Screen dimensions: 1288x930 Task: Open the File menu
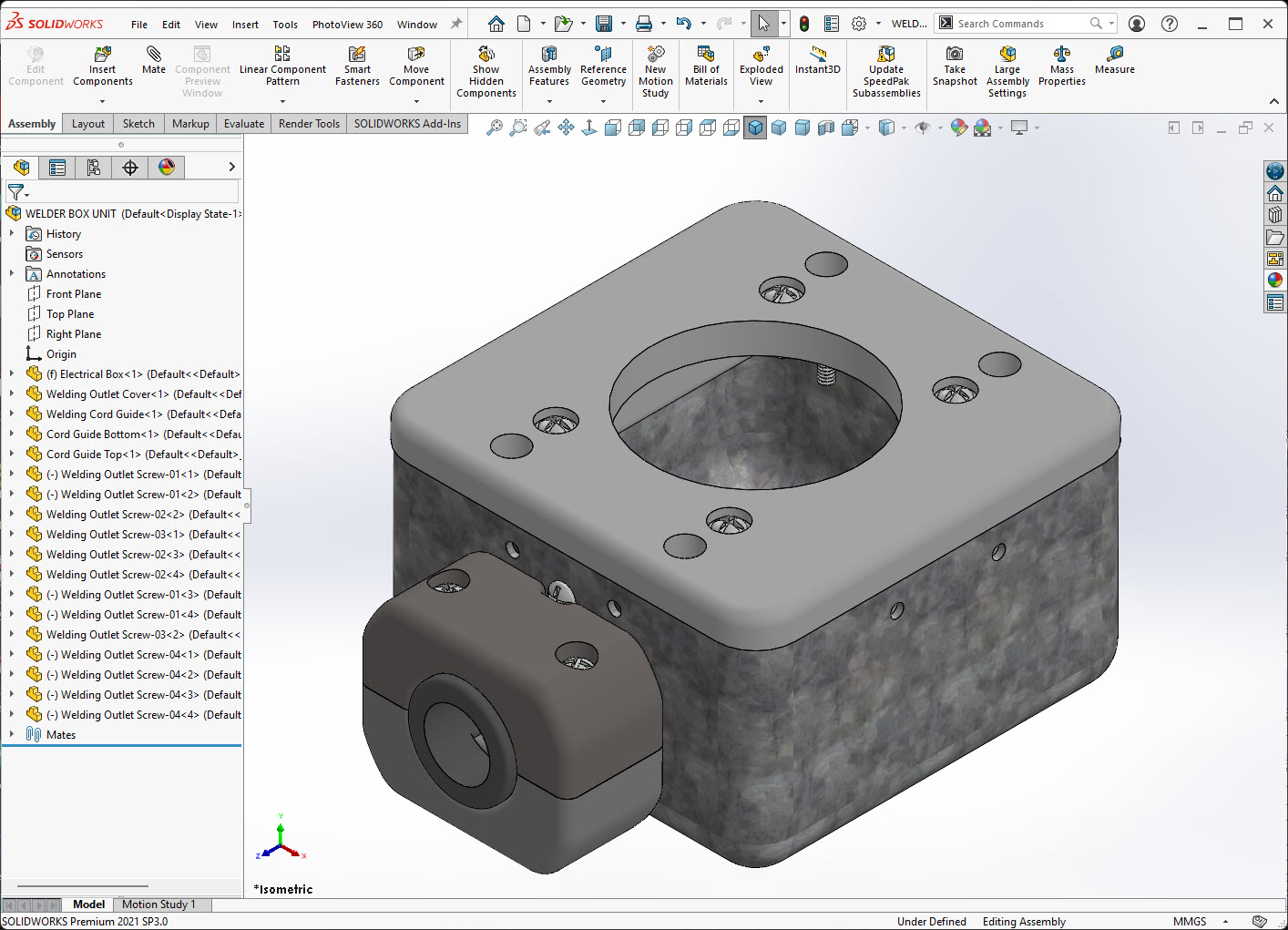pyautogui.click(x=139, y=25)
